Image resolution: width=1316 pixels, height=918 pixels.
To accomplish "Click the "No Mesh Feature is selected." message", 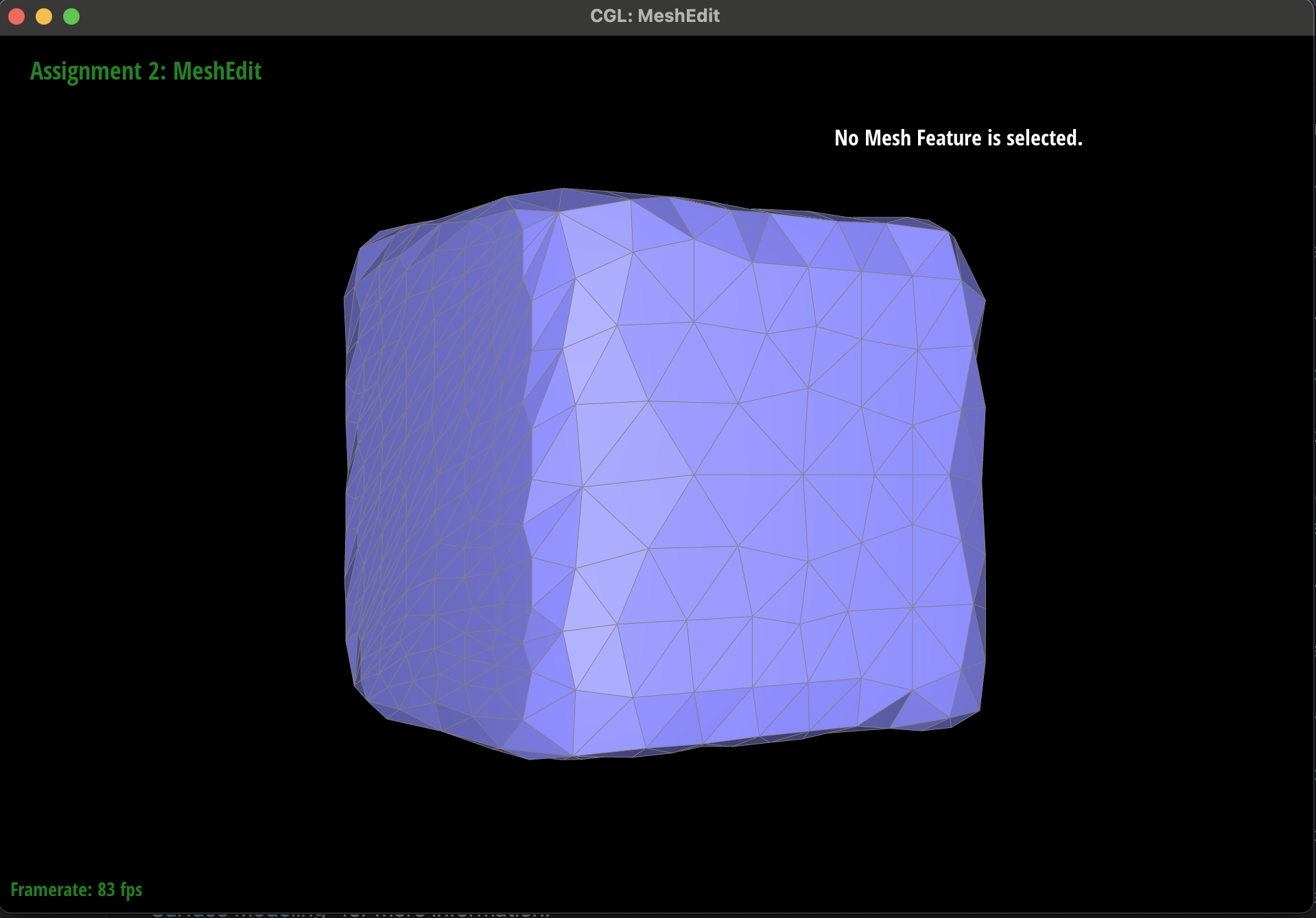I will pyautogui.click(x=958, y=138).
